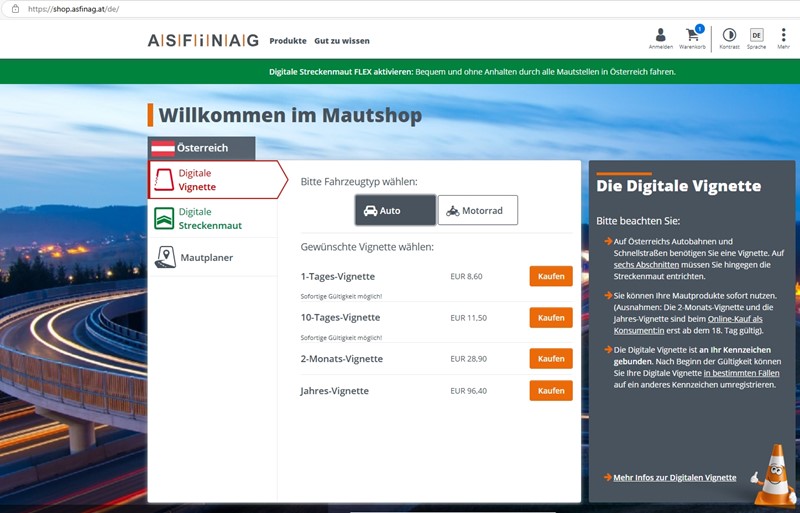Buy the 1-Tages-Vignette

551,276
